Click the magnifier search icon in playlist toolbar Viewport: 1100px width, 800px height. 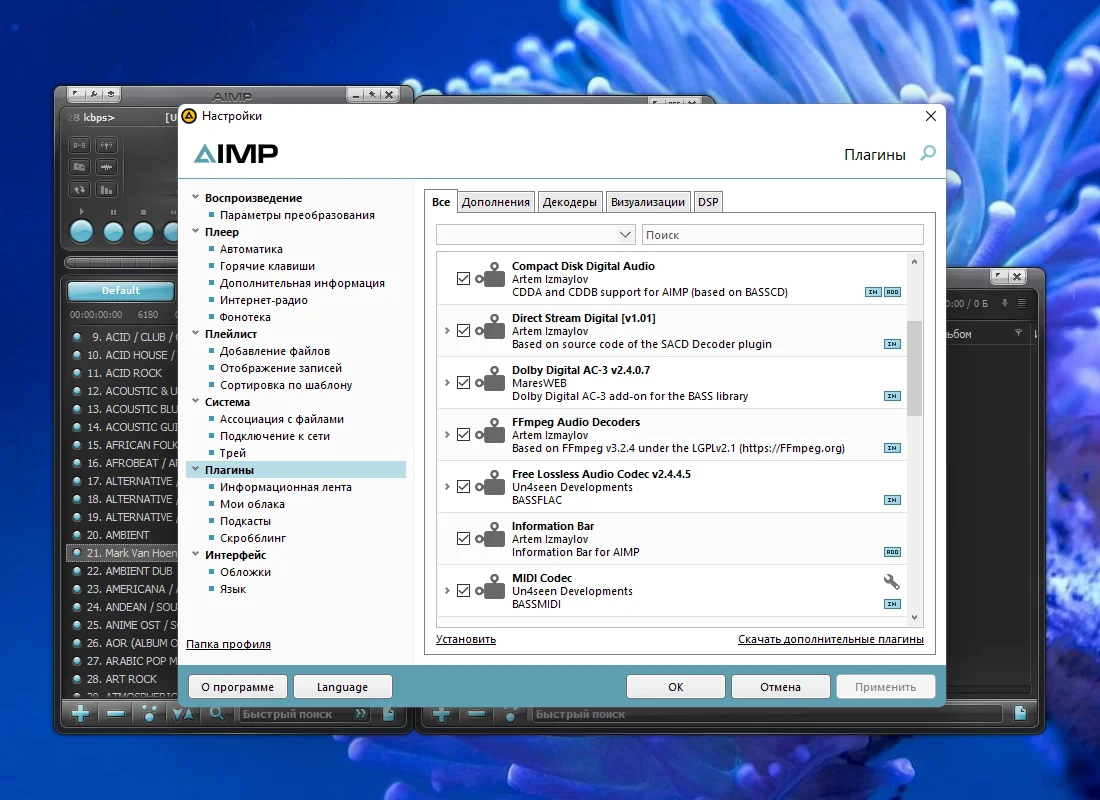pos(217,714)
